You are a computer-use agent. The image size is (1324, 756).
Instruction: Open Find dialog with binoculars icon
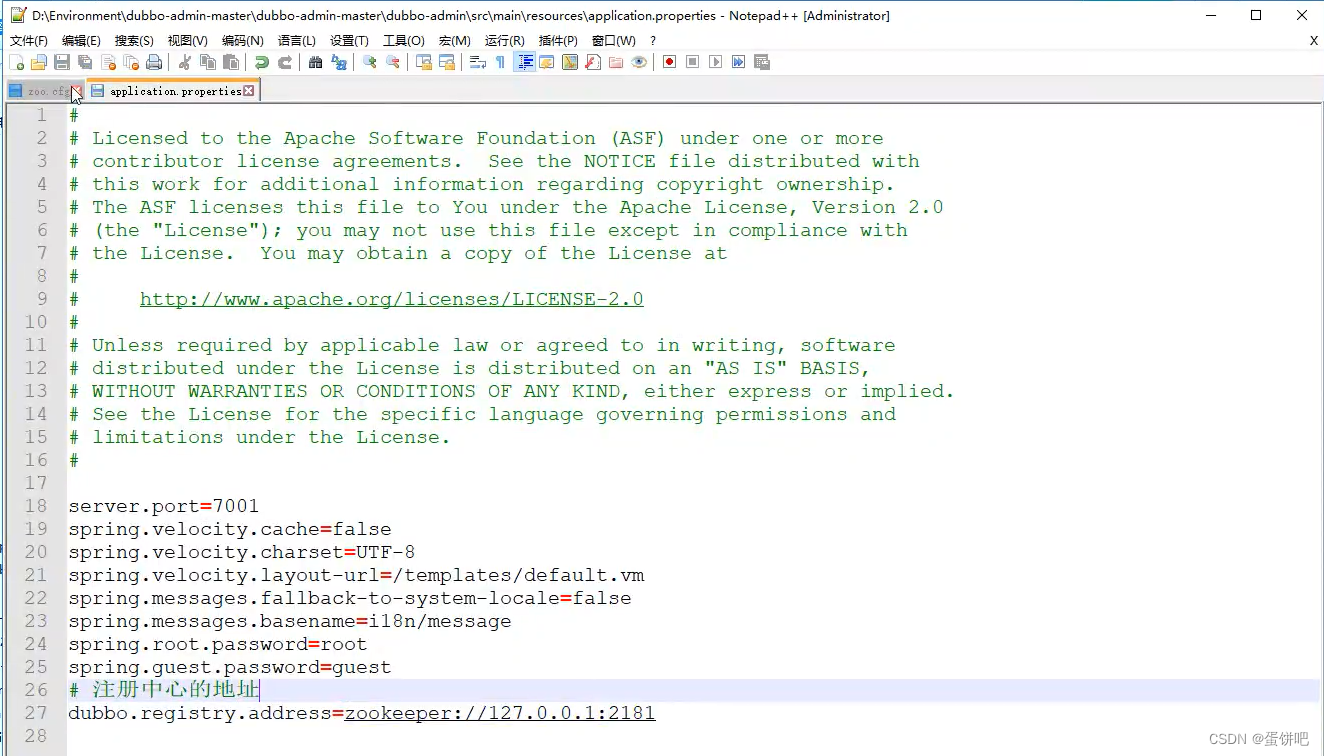pos(316,62)
